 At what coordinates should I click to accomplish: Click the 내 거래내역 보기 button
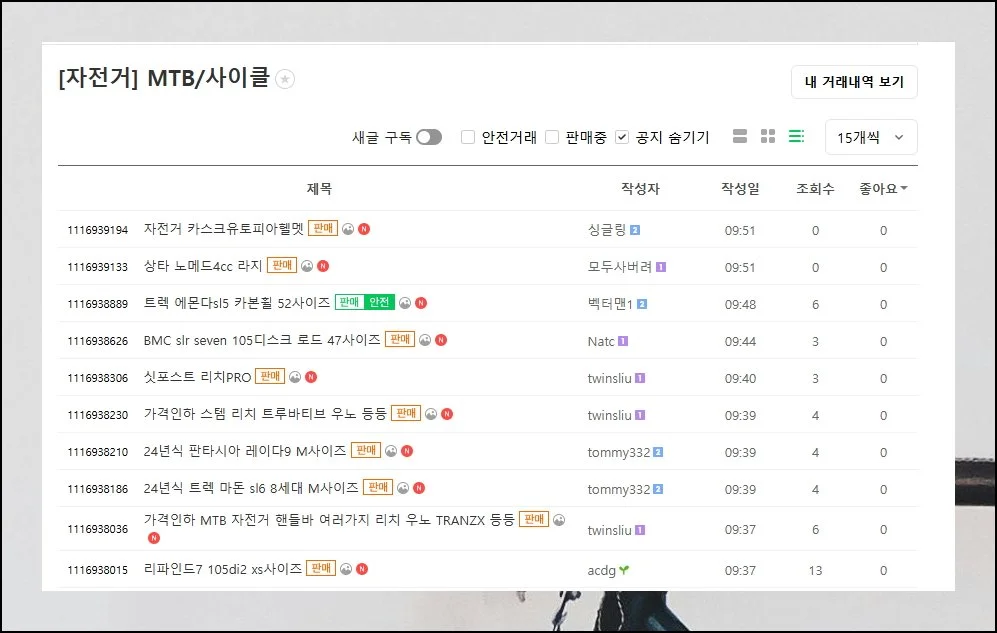(x=854, y=82)
